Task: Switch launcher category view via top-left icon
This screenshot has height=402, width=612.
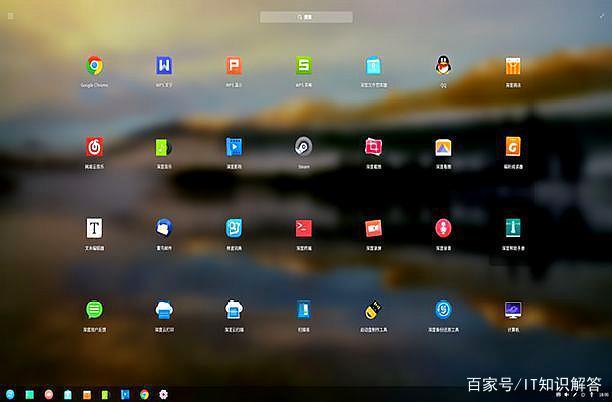Action: (x=11, y=16)
